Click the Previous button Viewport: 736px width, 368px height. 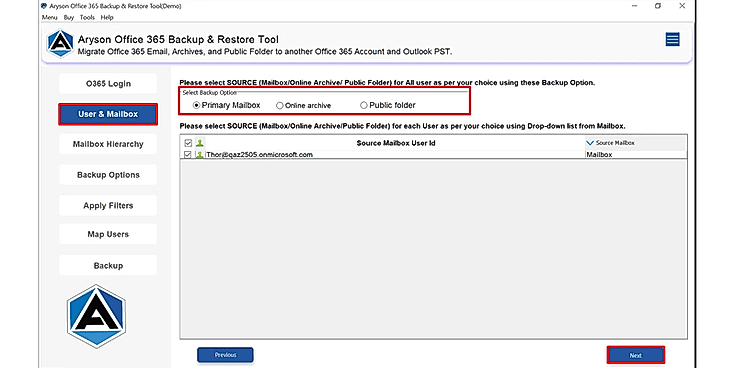[225, 355]
